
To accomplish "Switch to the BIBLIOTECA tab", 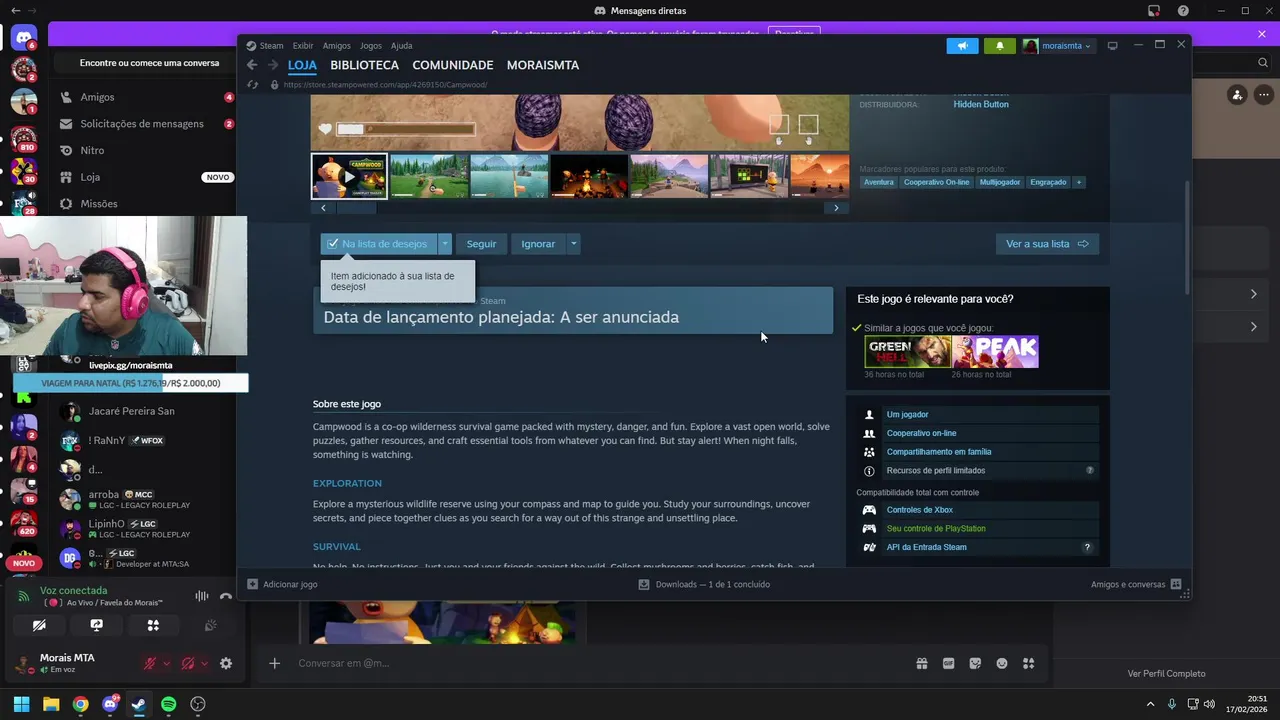I will 364,65.
